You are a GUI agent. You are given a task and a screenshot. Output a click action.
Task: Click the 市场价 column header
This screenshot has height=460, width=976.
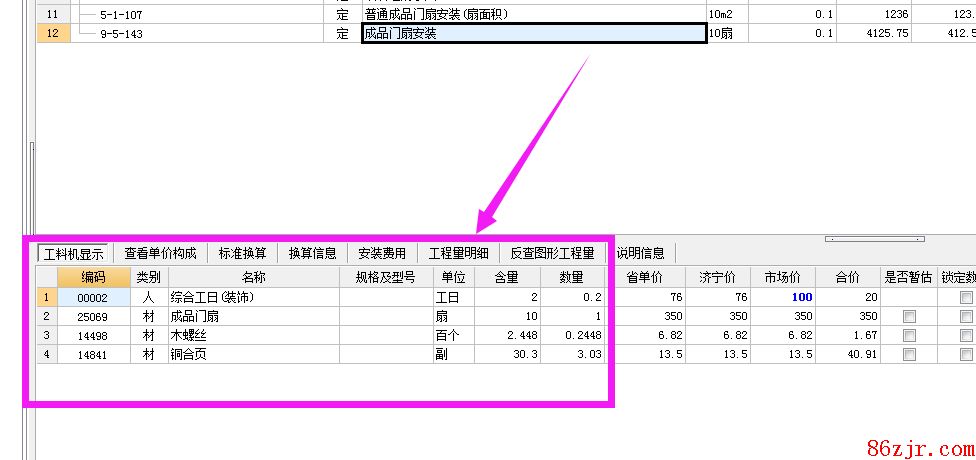point(783,277)
